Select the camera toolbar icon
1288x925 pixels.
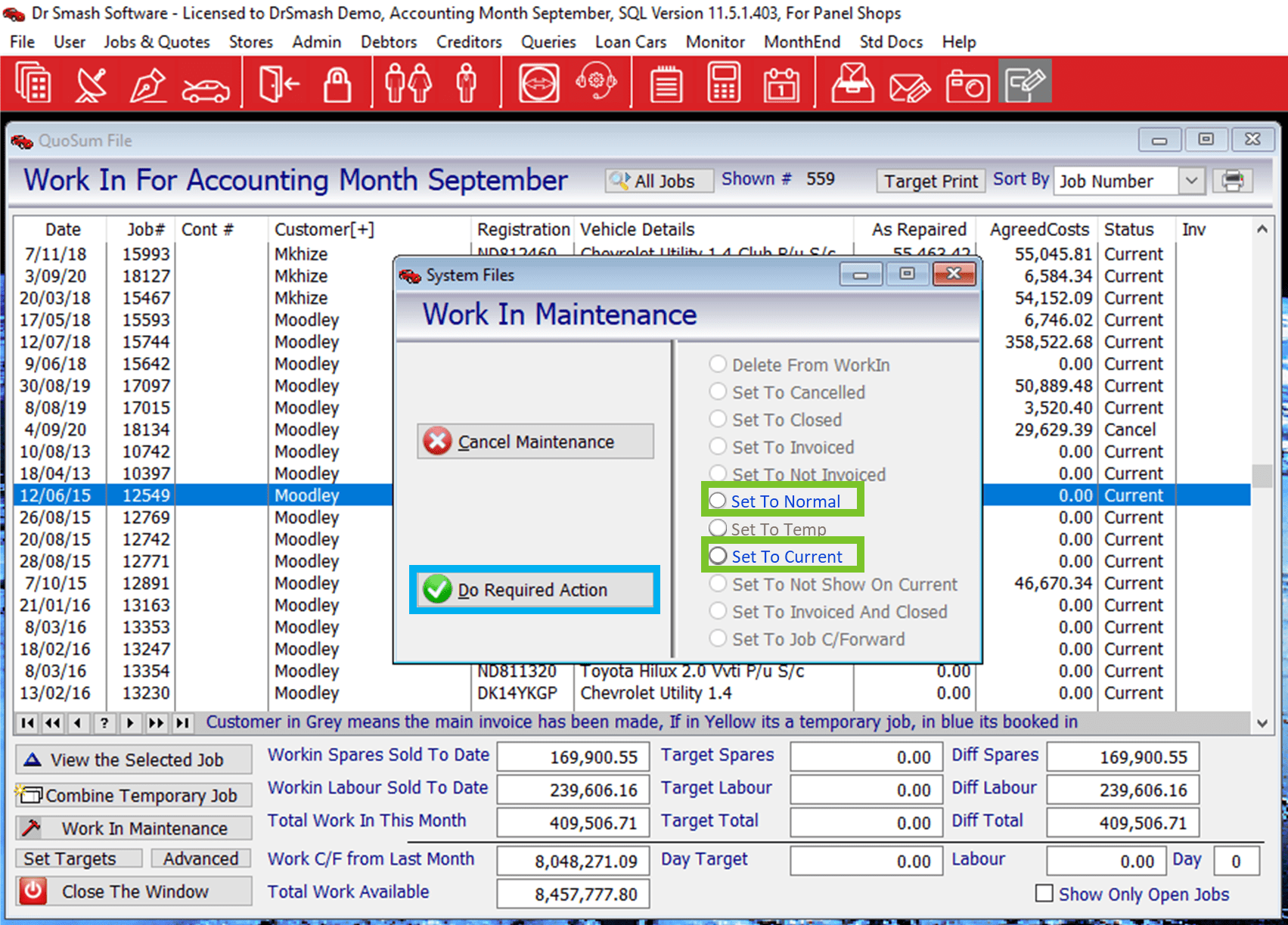(x=967, y=85)
